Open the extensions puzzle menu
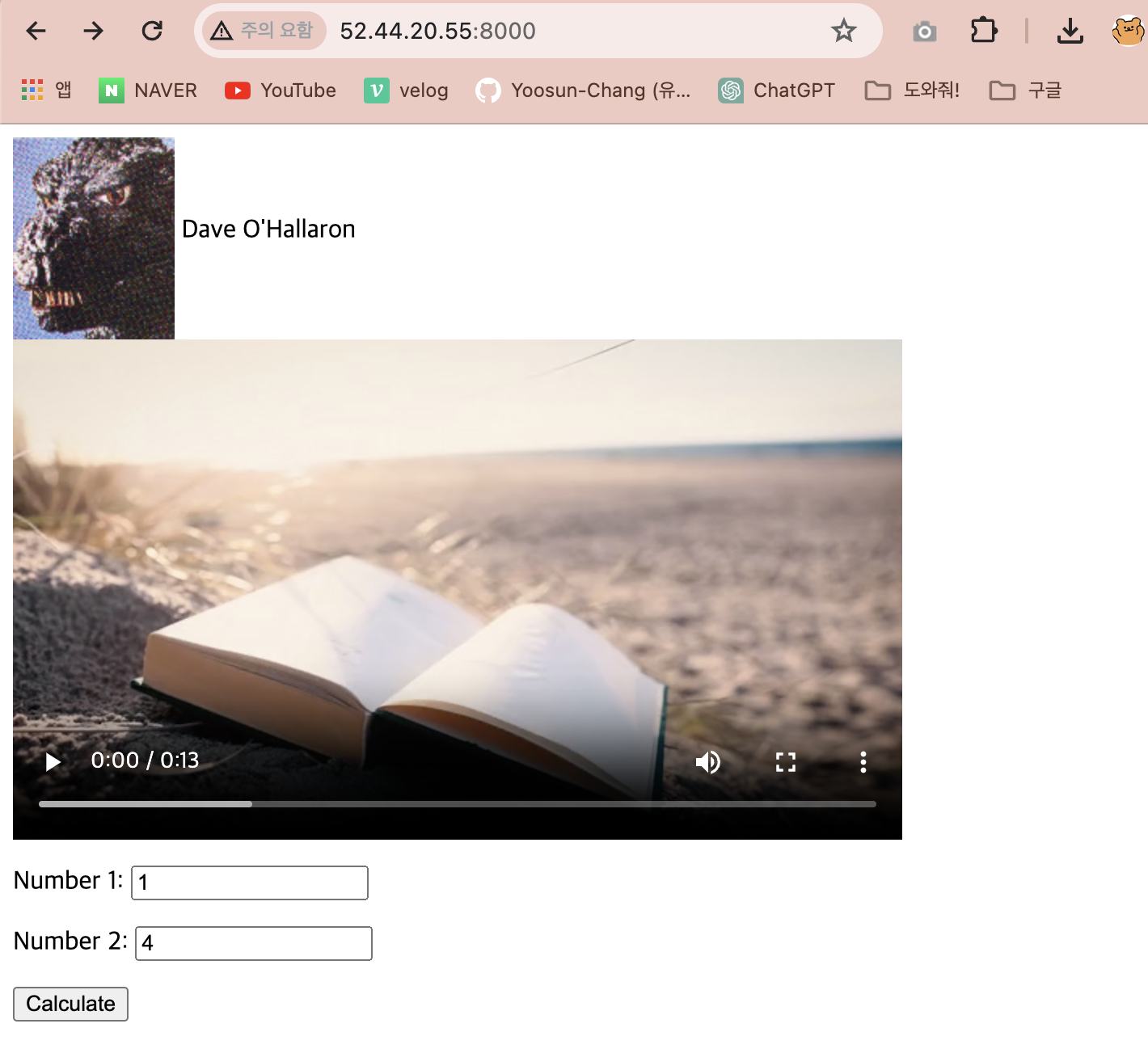Viewport: 1148px width, 1049px height. (984, 31)
